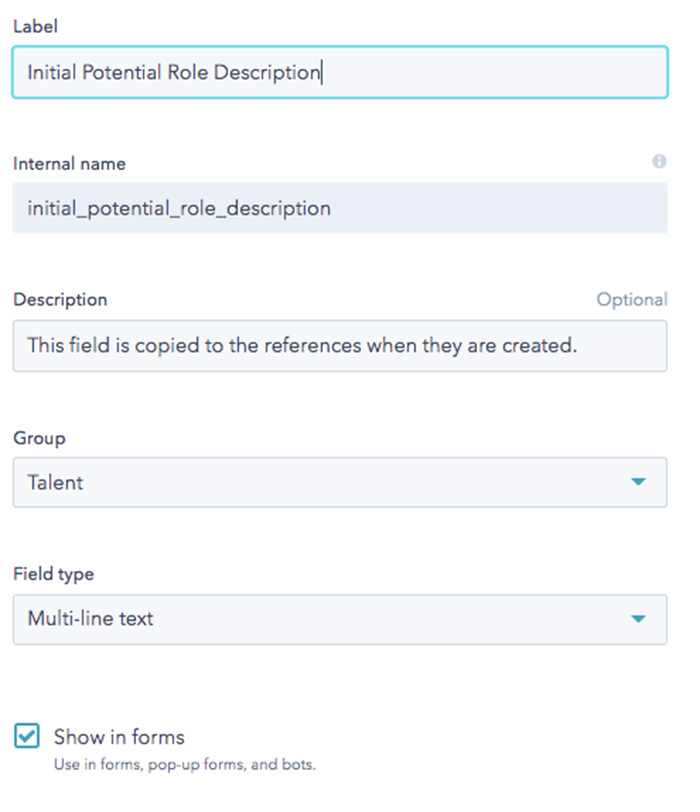Toggle Show in forms via its label text
This screenshot has width=700, height=812.
coord(119,737)
